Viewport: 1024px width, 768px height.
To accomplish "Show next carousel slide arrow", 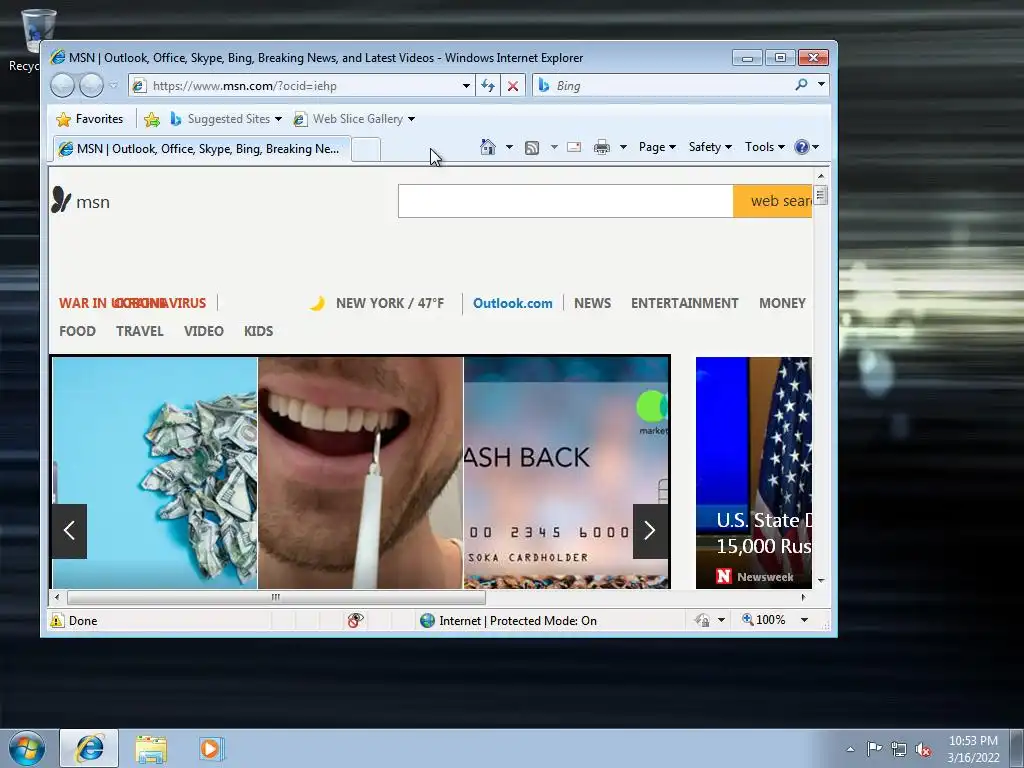I will [650, 531].
